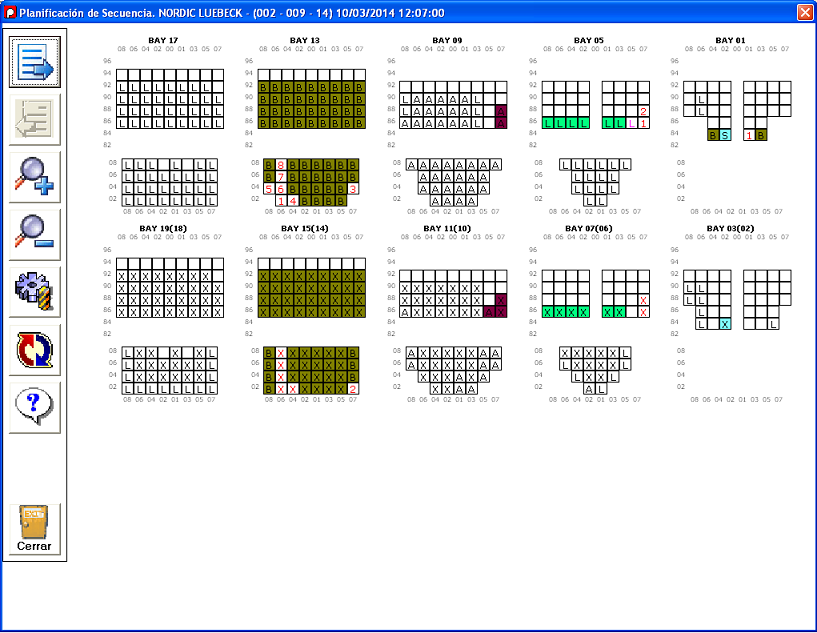Refresh the plan using the circular arrows icon
Image resolution: width=817 pixels, height=633 pixels.
[x=35, y=350]
